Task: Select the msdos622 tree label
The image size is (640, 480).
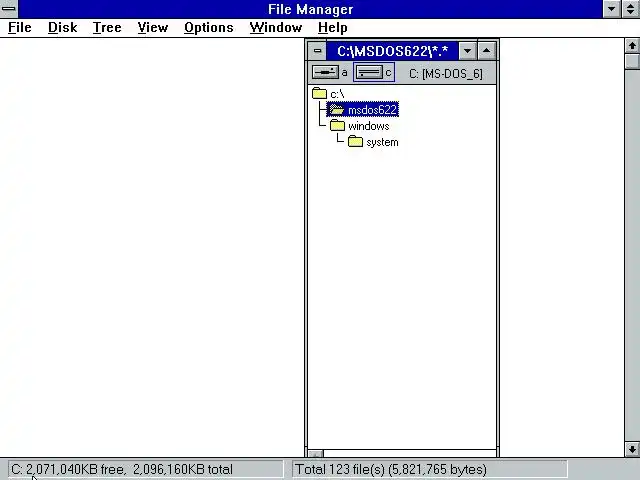Action: tap(372, 110)
